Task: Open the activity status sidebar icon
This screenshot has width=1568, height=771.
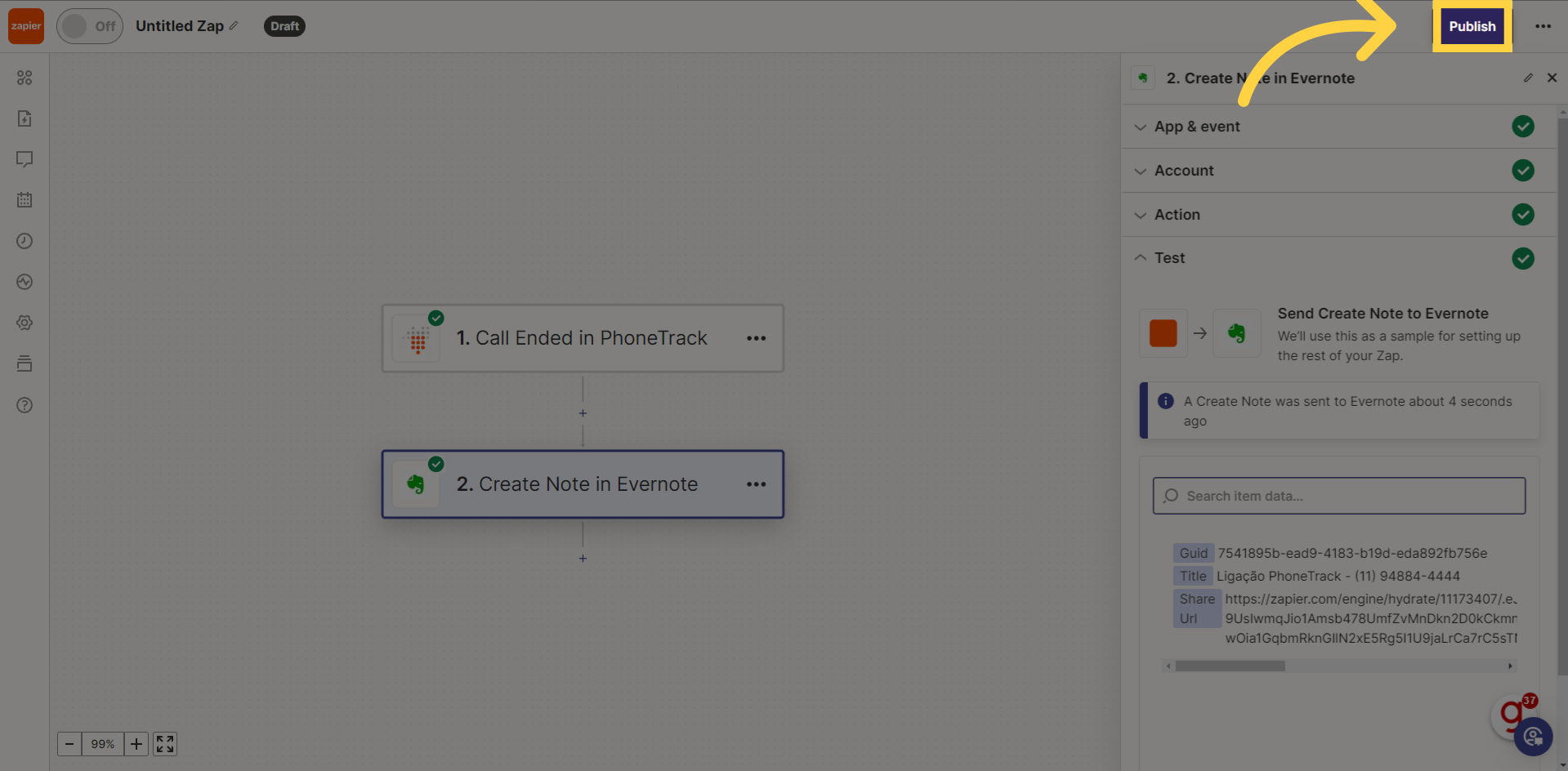Action: pyautogui.click(x=25, y=282)
